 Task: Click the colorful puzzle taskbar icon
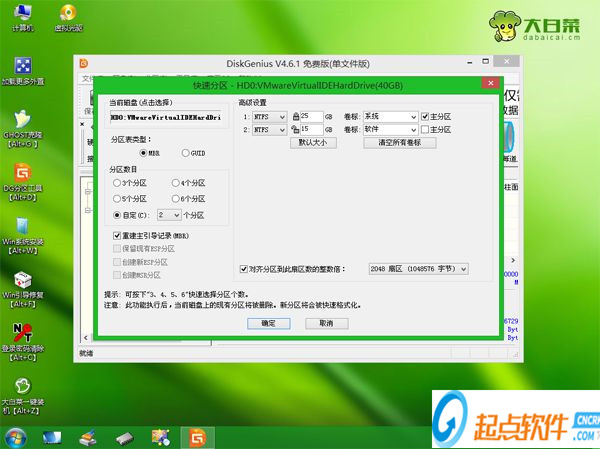point(161,438)
